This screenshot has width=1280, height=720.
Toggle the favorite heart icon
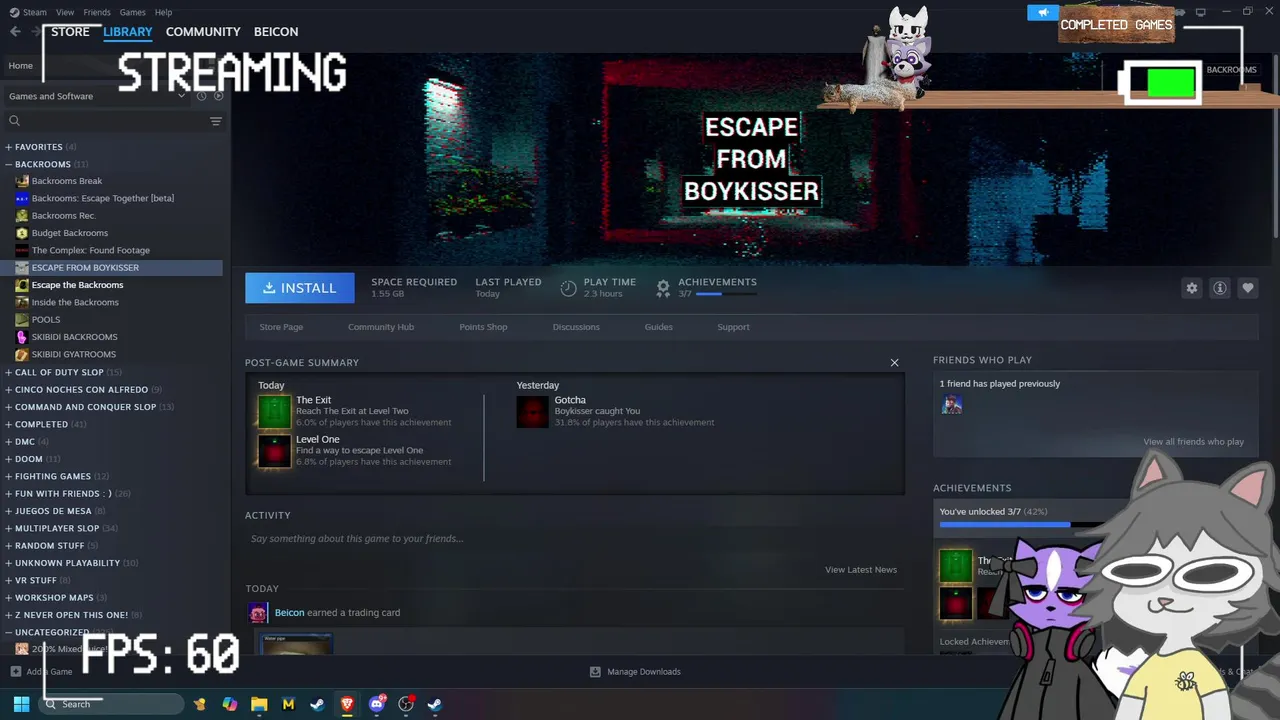pos(1248,288)
